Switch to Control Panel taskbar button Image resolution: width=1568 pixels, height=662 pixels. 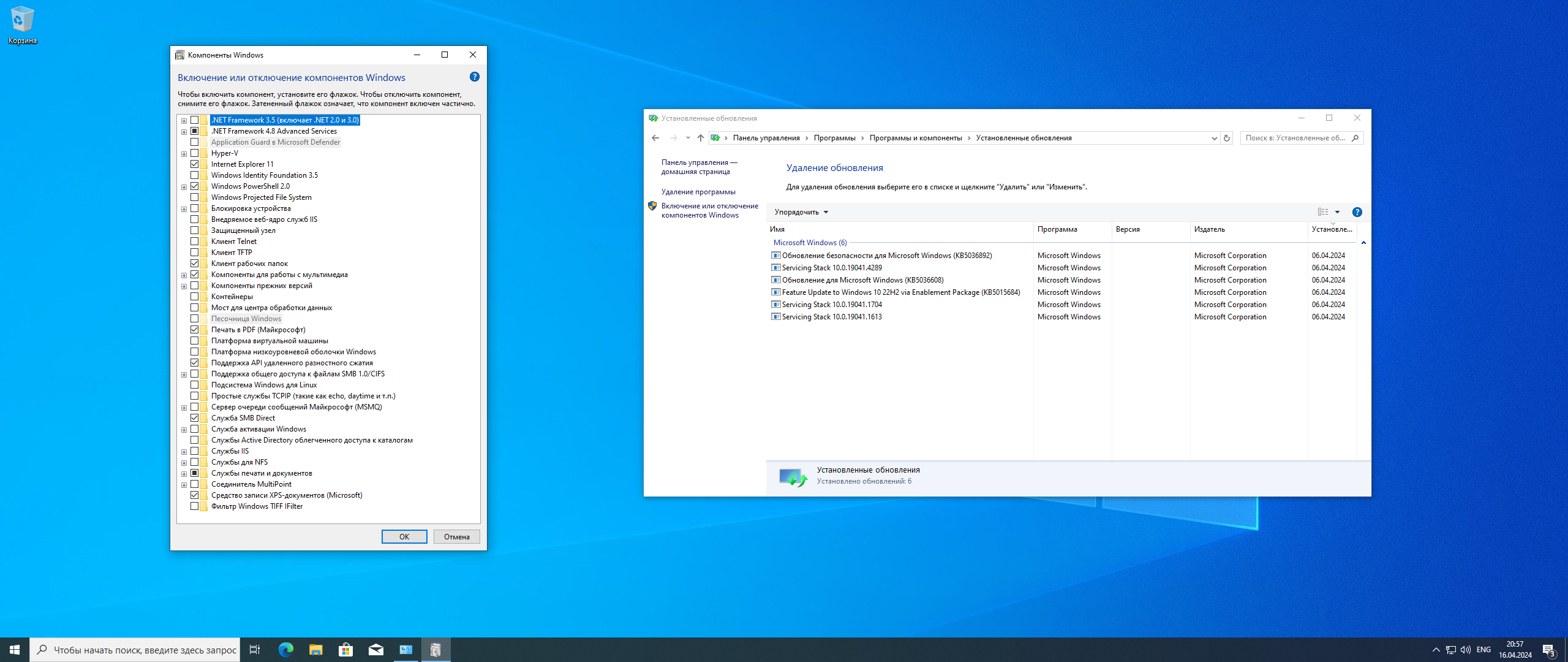pos(406,650)
